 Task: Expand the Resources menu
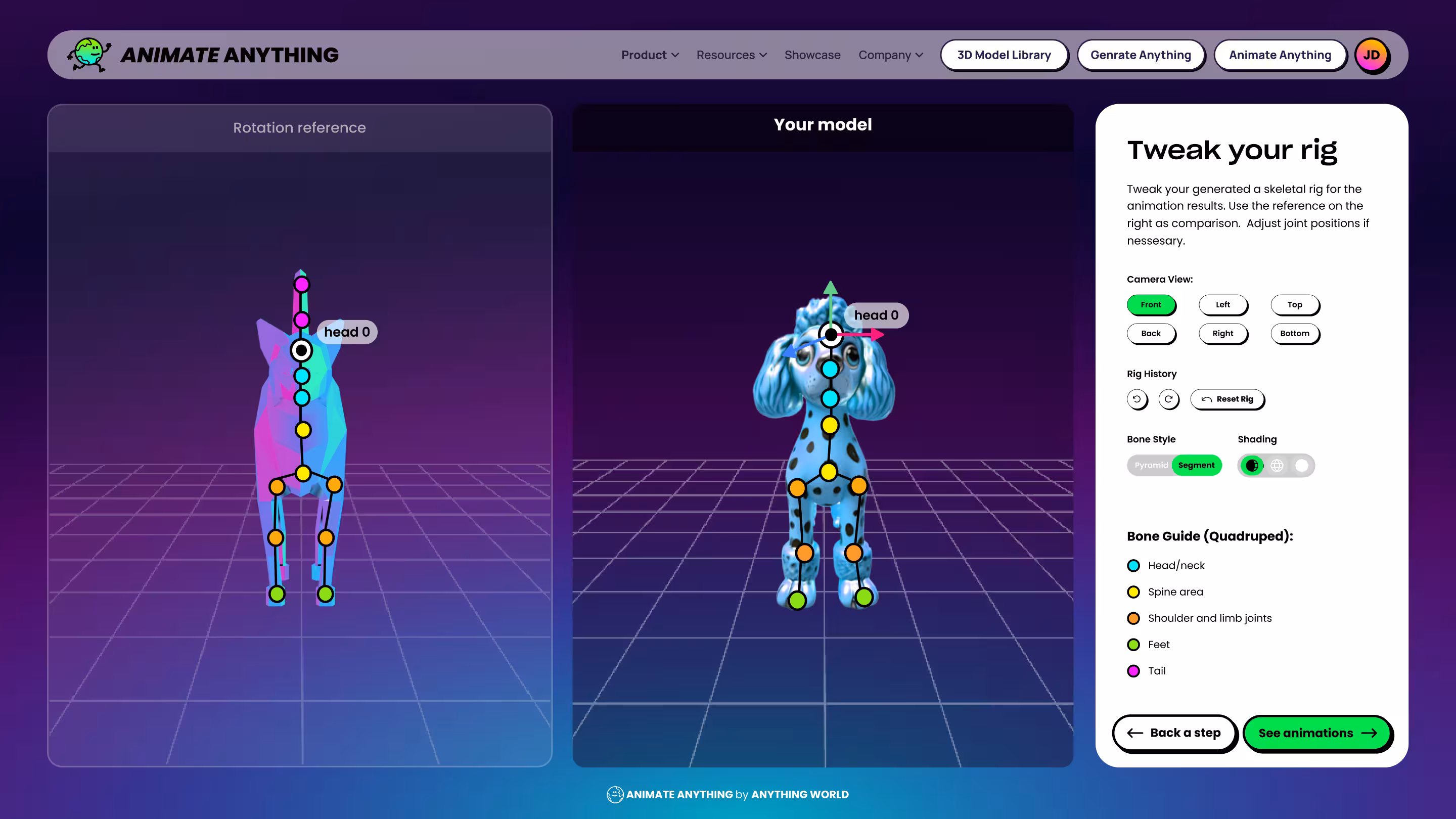coord(732,55)
